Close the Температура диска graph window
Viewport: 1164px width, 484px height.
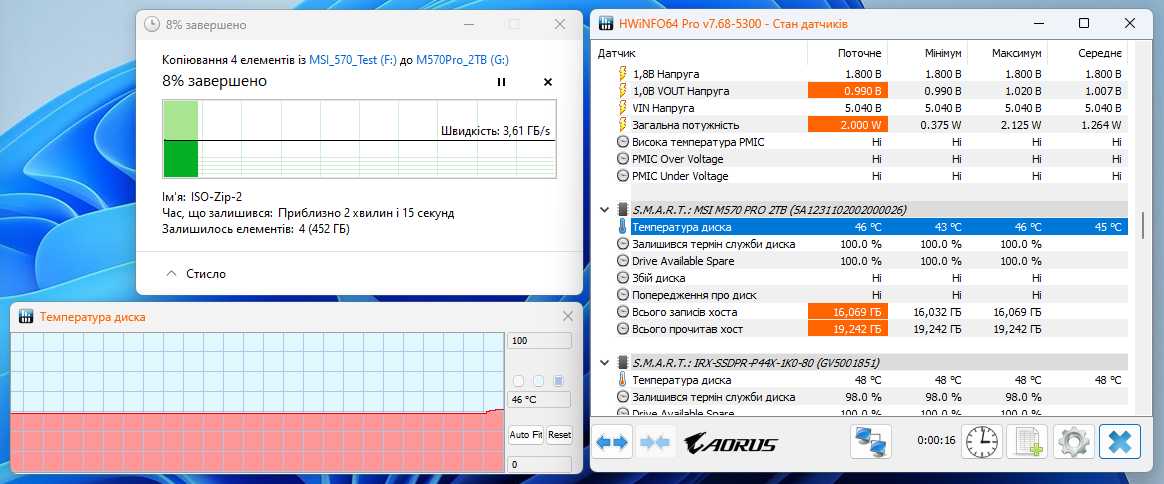(568, 316)
